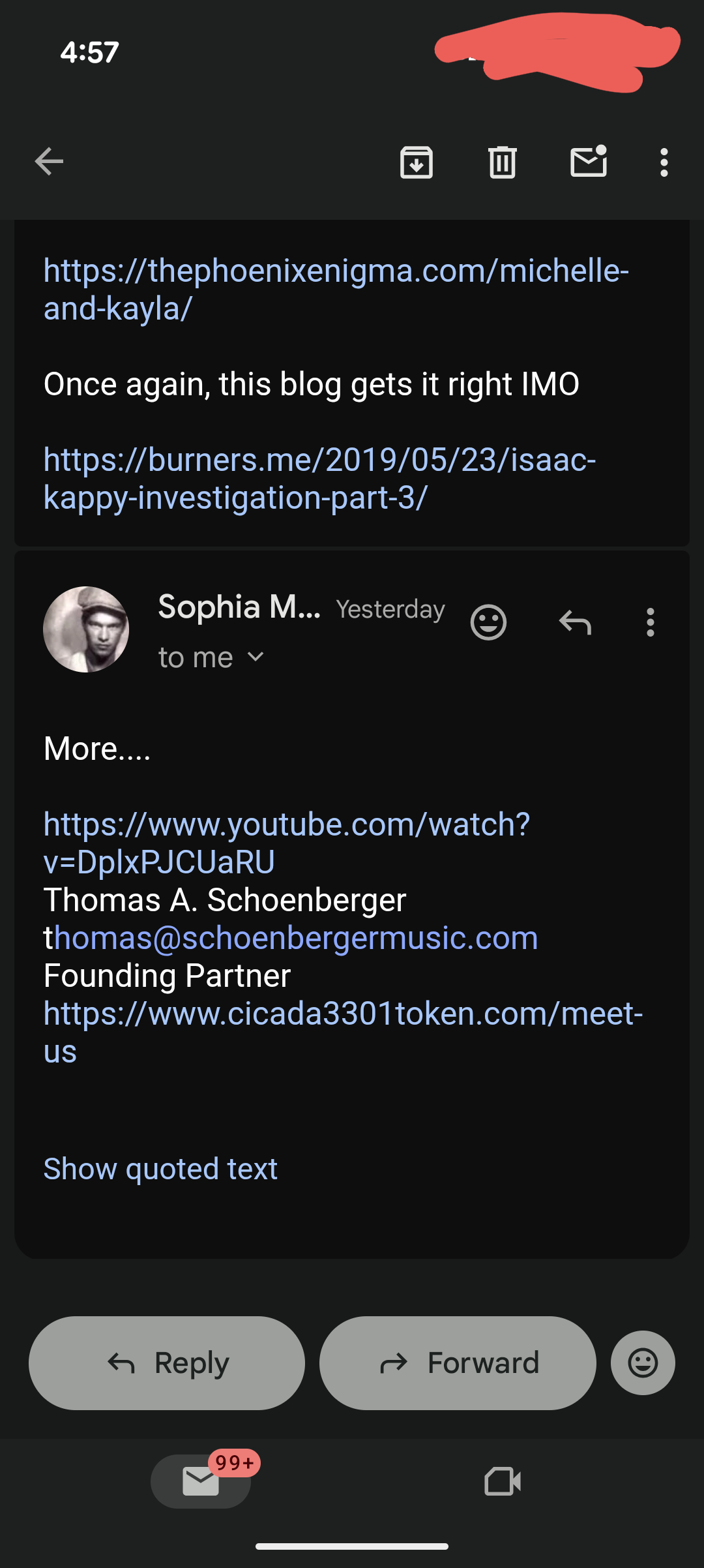Mark the email as unread
Screen dimensions: 704x1568
[589, 162]
